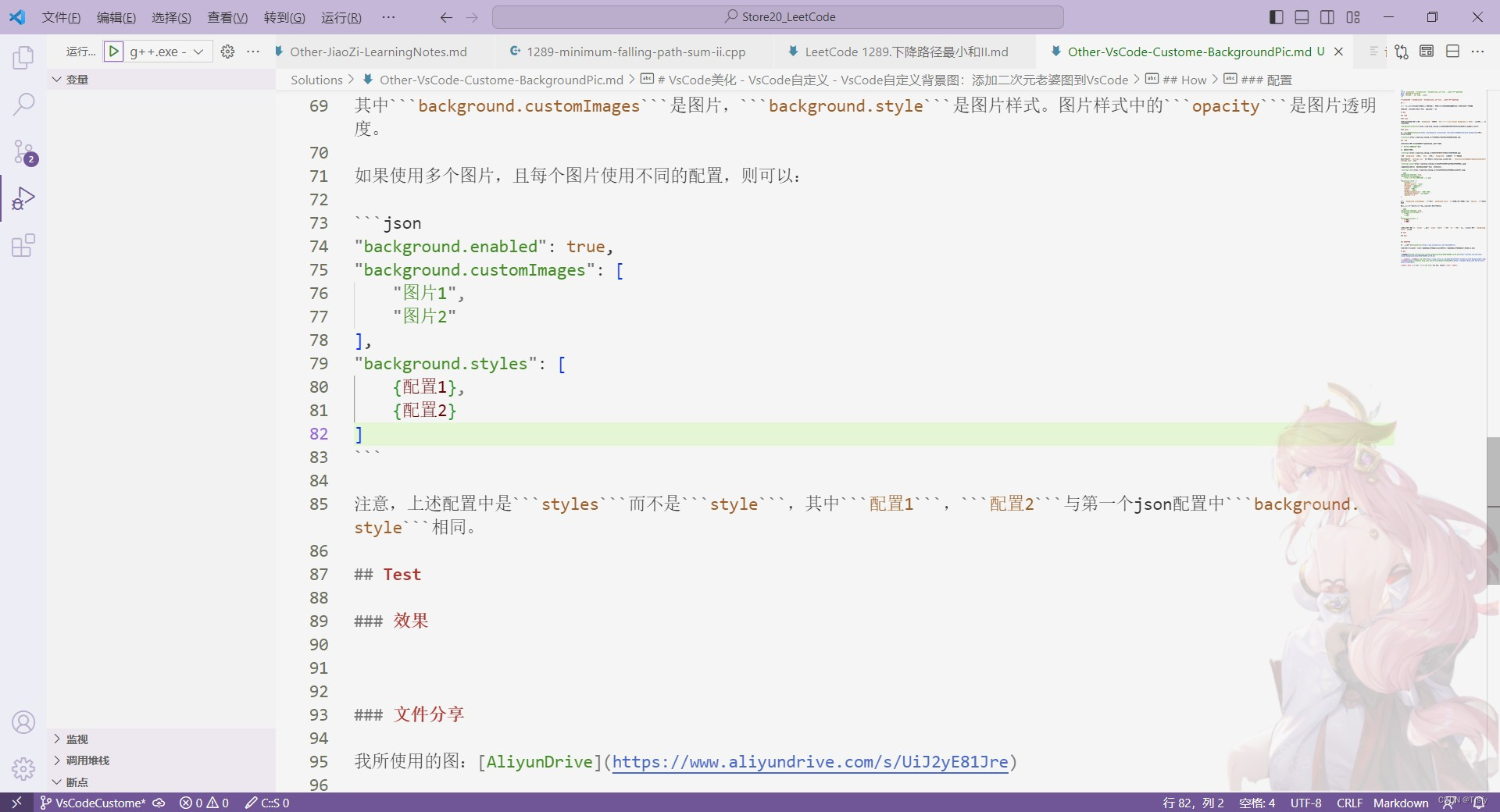Open editor more actions ellipsis
1500x812 pixels.
tap(1477, 52)
